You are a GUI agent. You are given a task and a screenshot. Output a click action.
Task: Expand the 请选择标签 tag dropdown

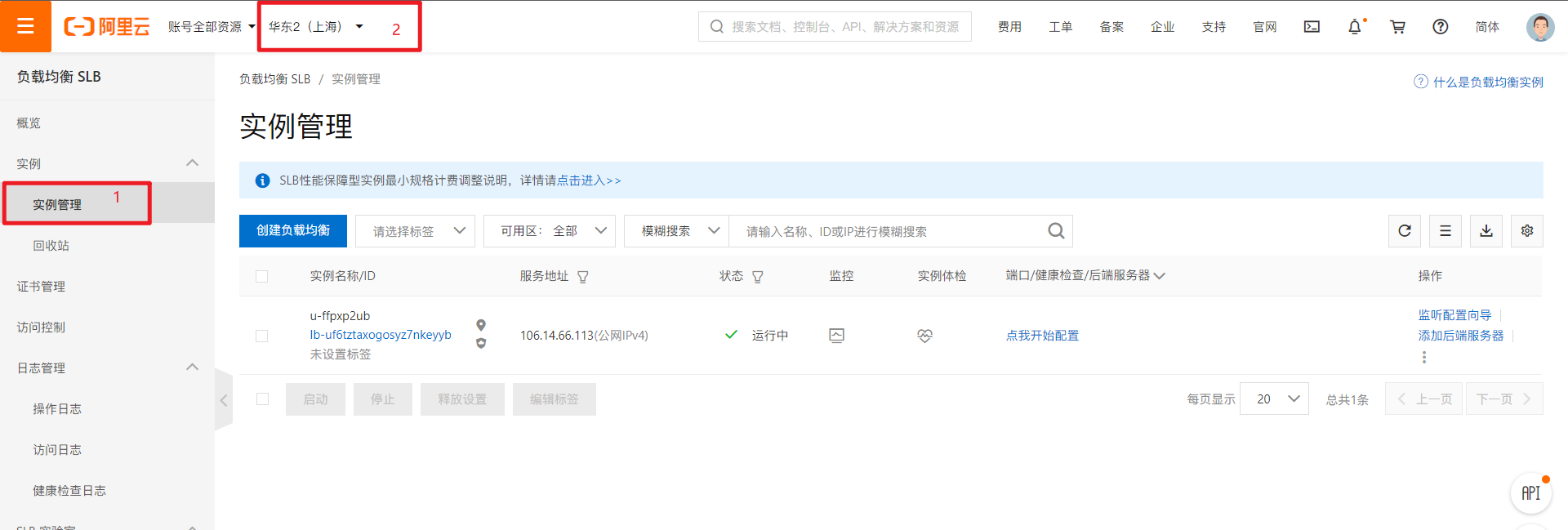[415, 231]
